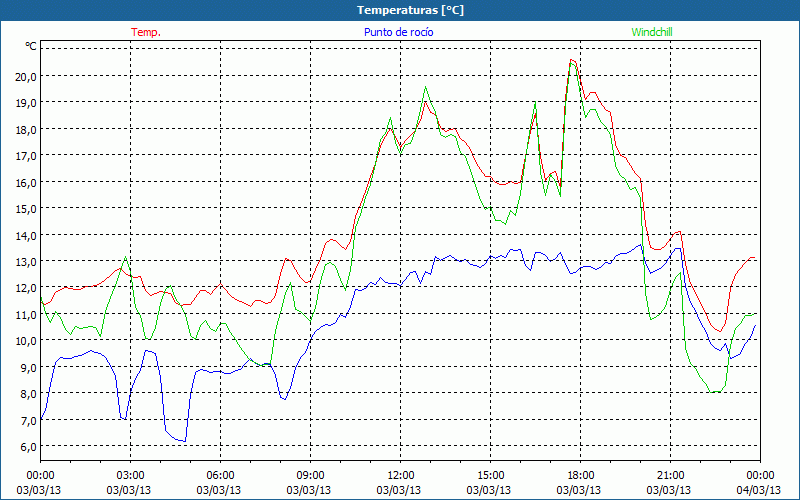The height and width of the screenshot is (500, 800).
Task: Click the red temperature peak near 18:00
Action: 571,60
